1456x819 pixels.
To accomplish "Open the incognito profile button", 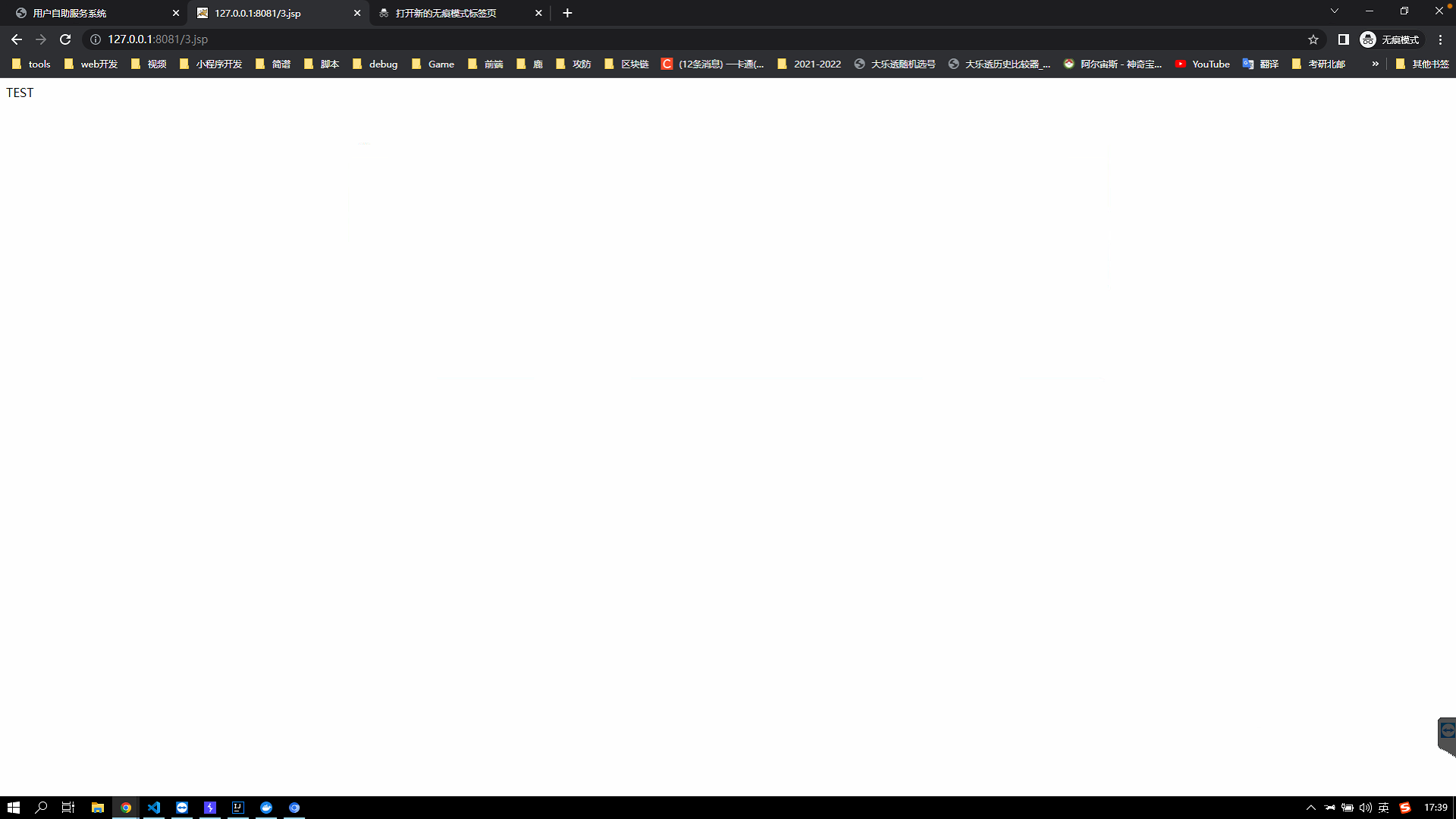I will click(x=1390, y=39).
